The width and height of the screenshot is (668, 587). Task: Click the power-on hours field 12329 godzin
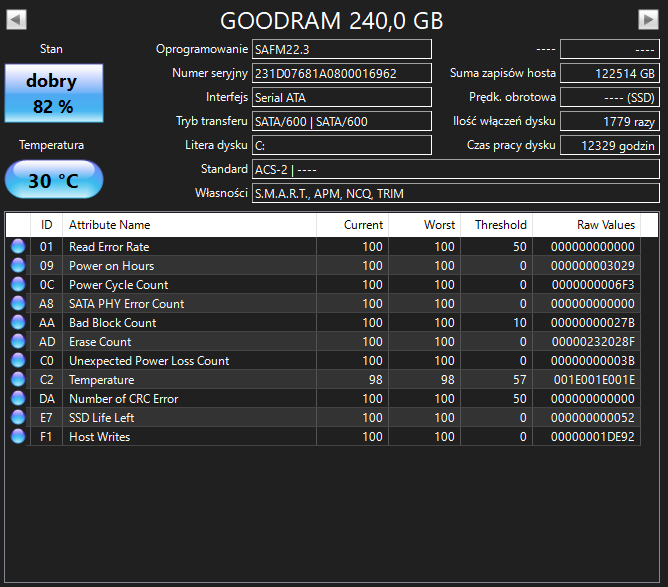point(610,145)
